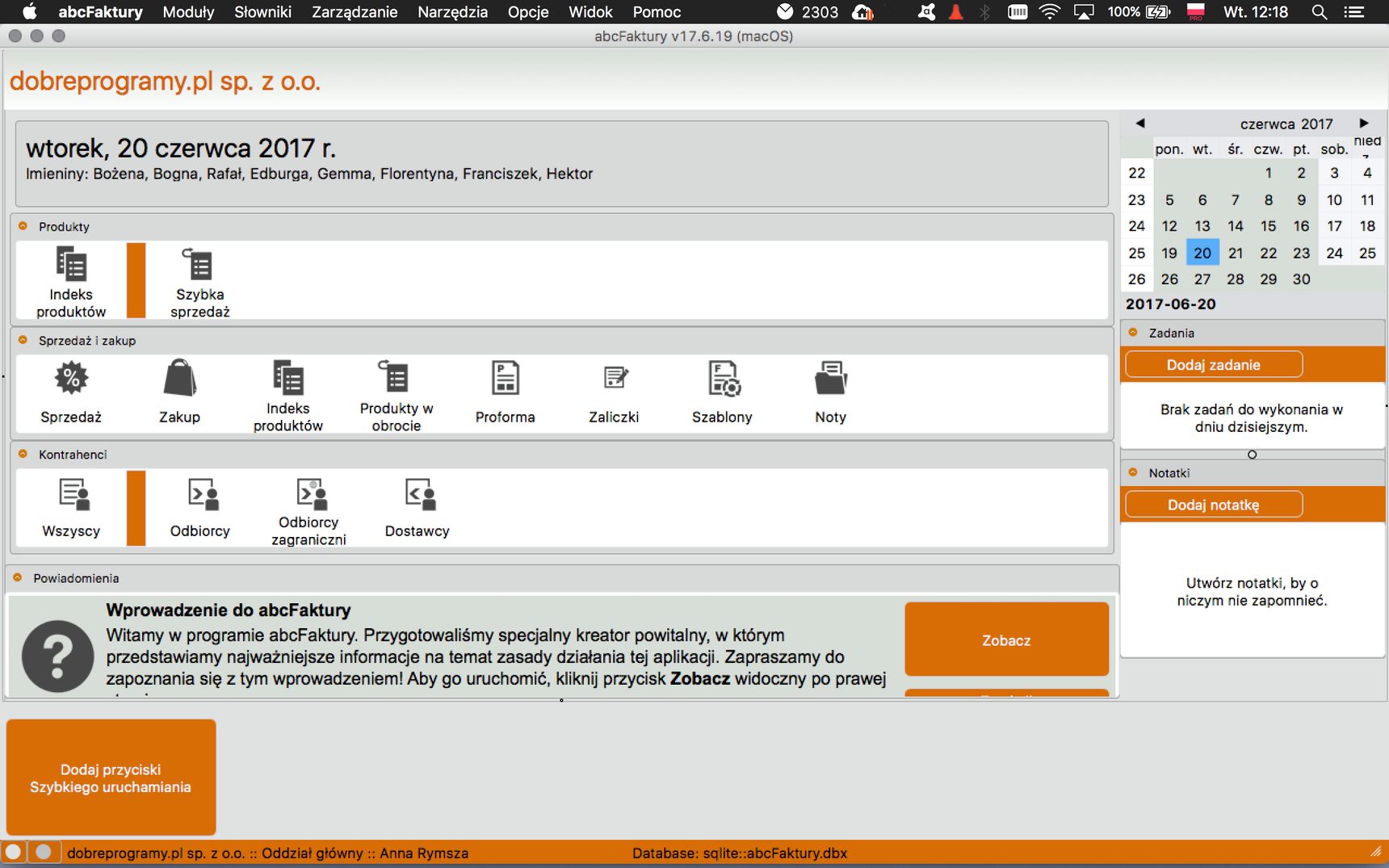Open the Apple menu
The image size is (1389, 868).
(30, 12)
